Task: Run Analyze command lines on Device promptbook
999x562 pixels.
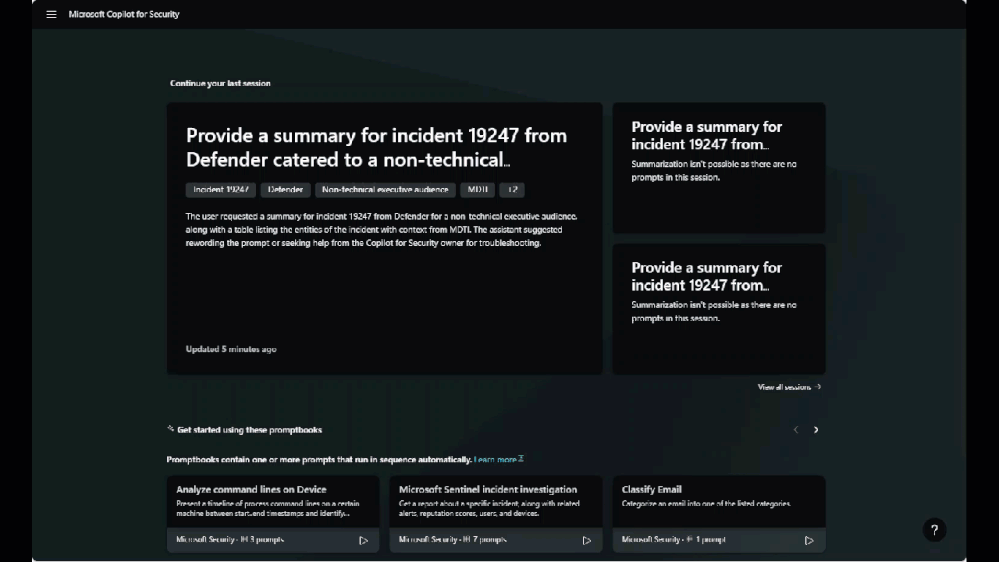Action: click(x=363, y=540)
